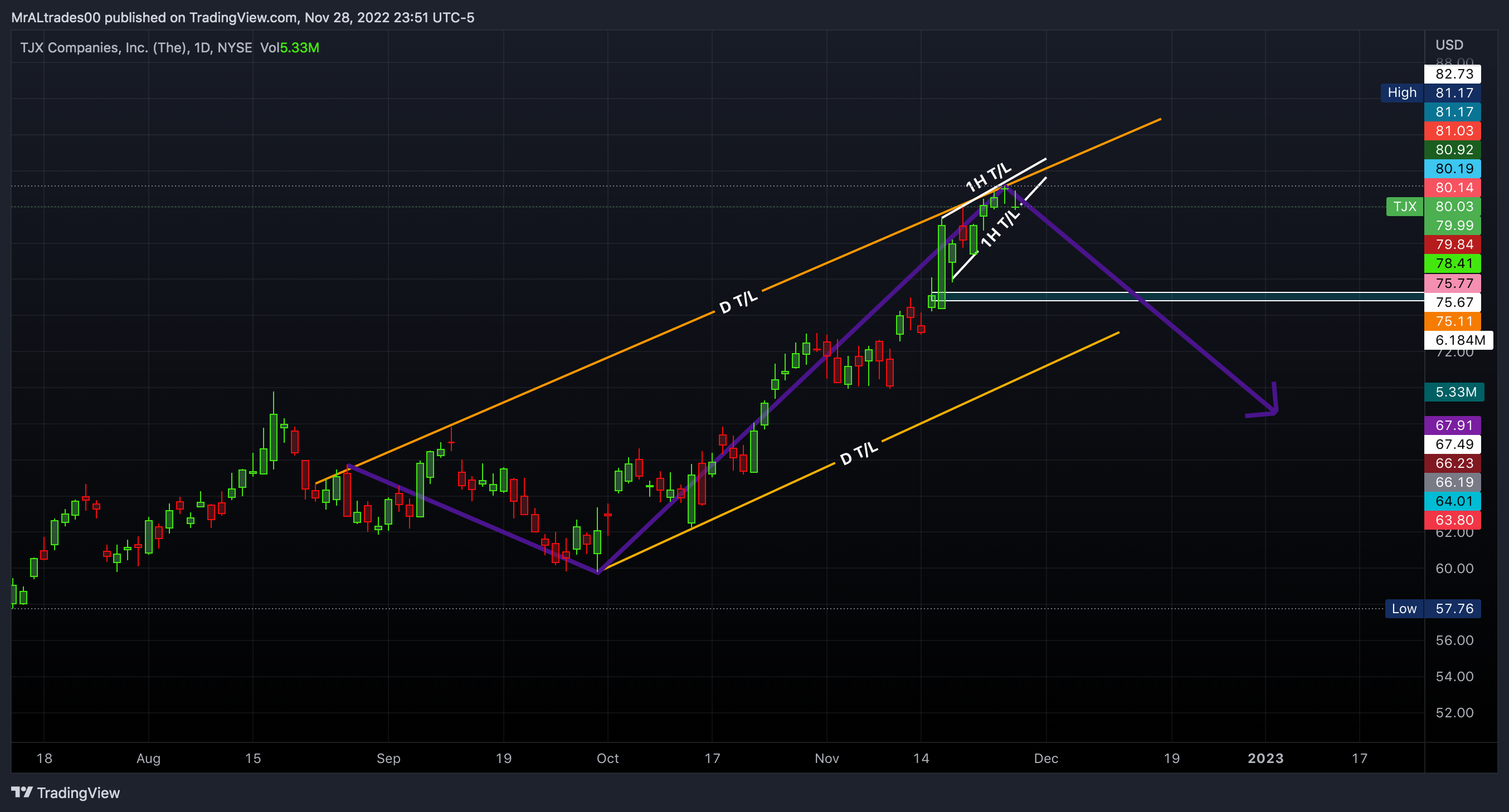Viewport: 1509px width, 812px height.
Task: Select the pink 75.77 price label
Action: coord(1453,283)
